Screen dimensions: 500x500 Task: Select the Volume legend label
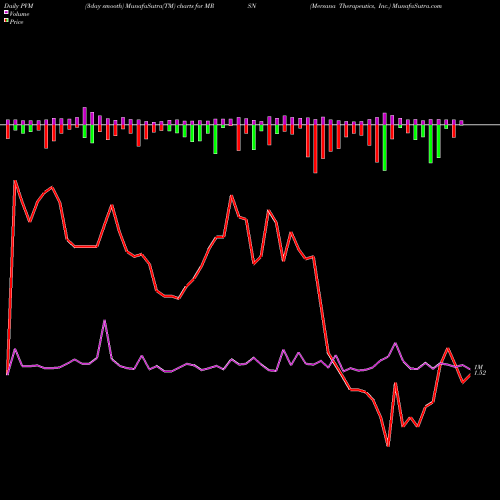(19, 14)
